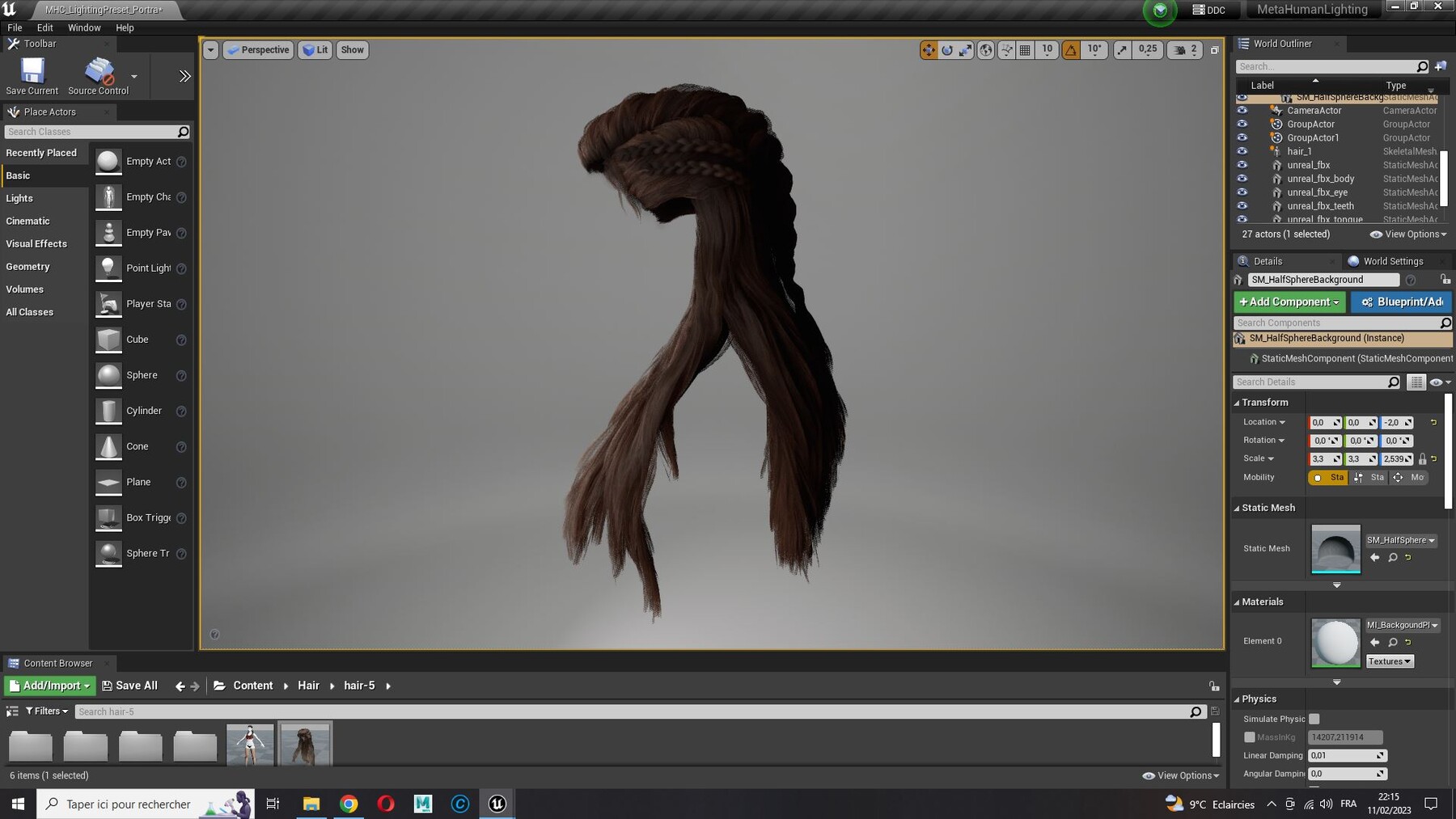Open Source Control in the toolbar
Screen dimensions: 1456x819
[99, 77]
